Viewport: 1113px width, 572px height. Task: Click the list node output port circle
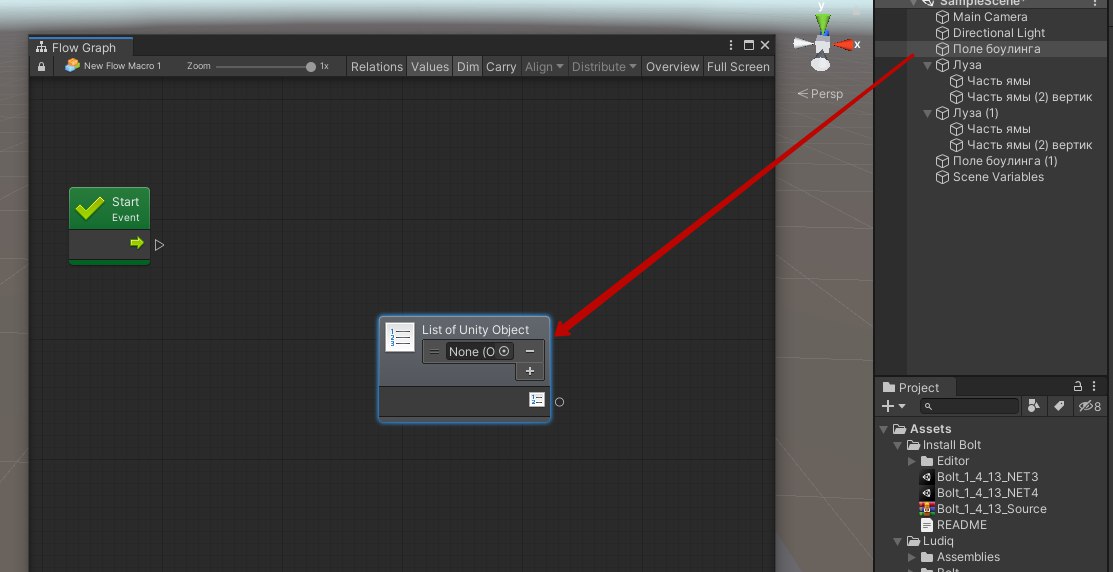(559, 402)
